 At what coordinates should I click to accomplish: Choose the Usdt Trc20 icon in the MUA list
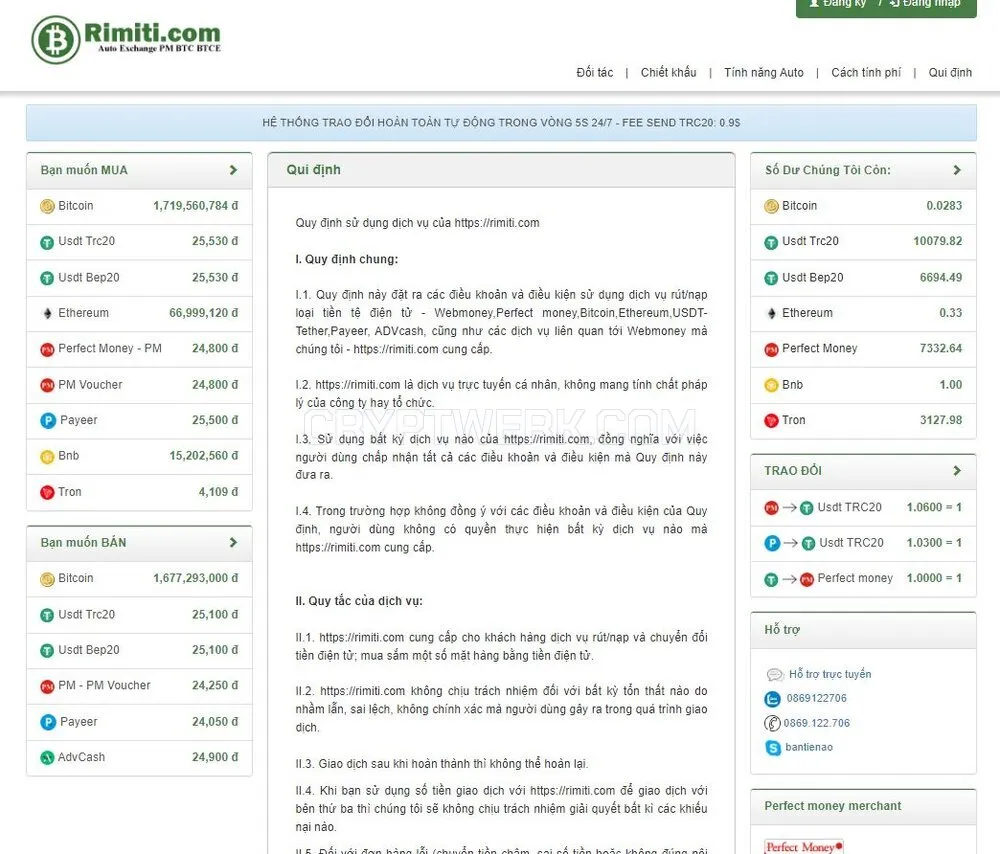[47, 242]
